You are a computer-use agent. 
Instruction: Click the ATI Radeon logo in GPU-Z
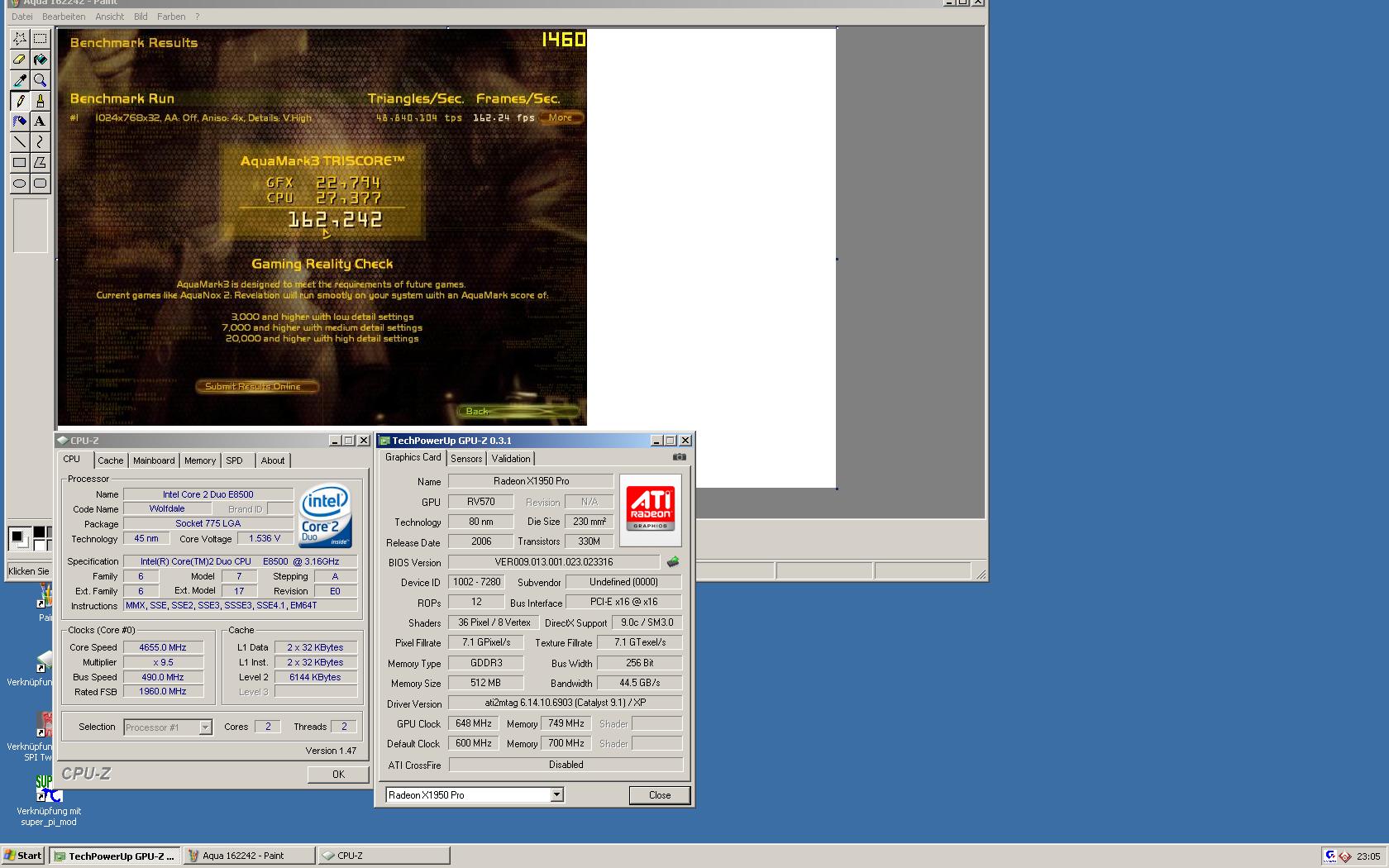(x=651, y=510)
